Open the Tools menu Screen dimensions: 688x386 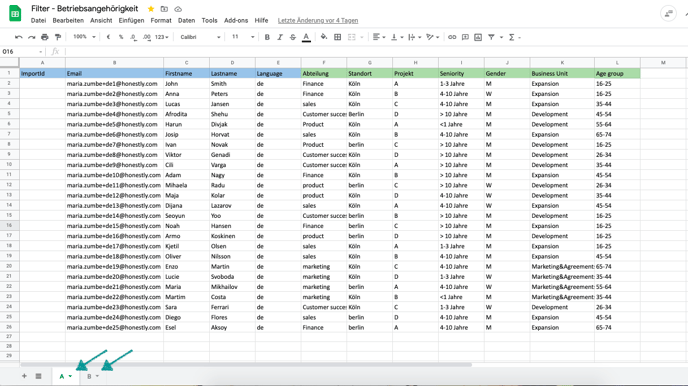(x=209, y=21)
